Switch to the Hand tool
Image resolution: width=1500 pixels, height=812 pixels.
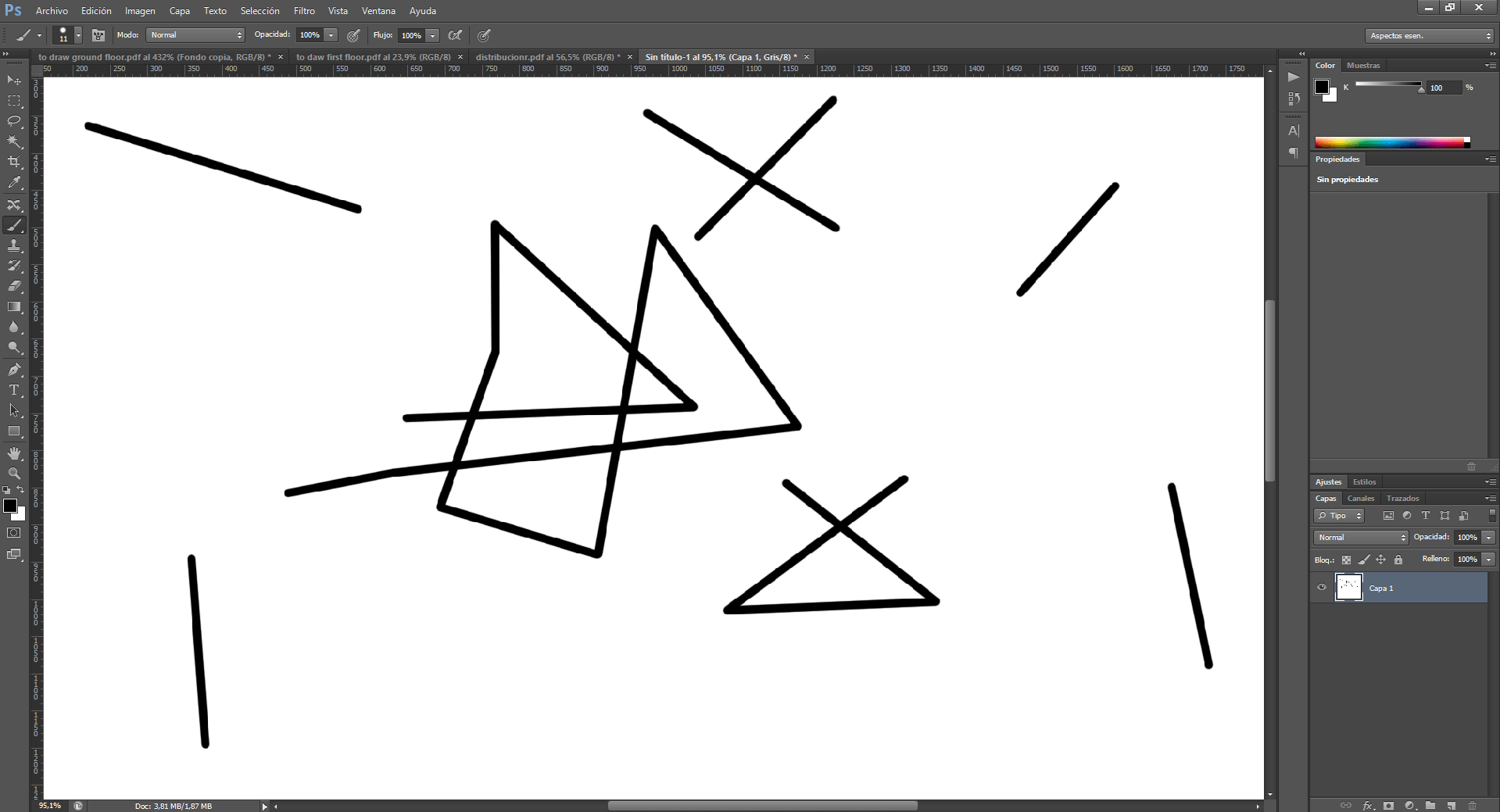14,453
